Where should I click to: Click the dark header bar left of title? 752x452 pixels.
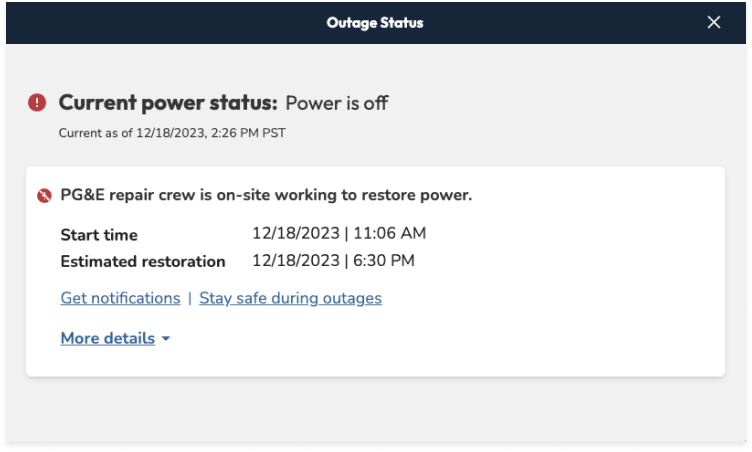(150, 23)
